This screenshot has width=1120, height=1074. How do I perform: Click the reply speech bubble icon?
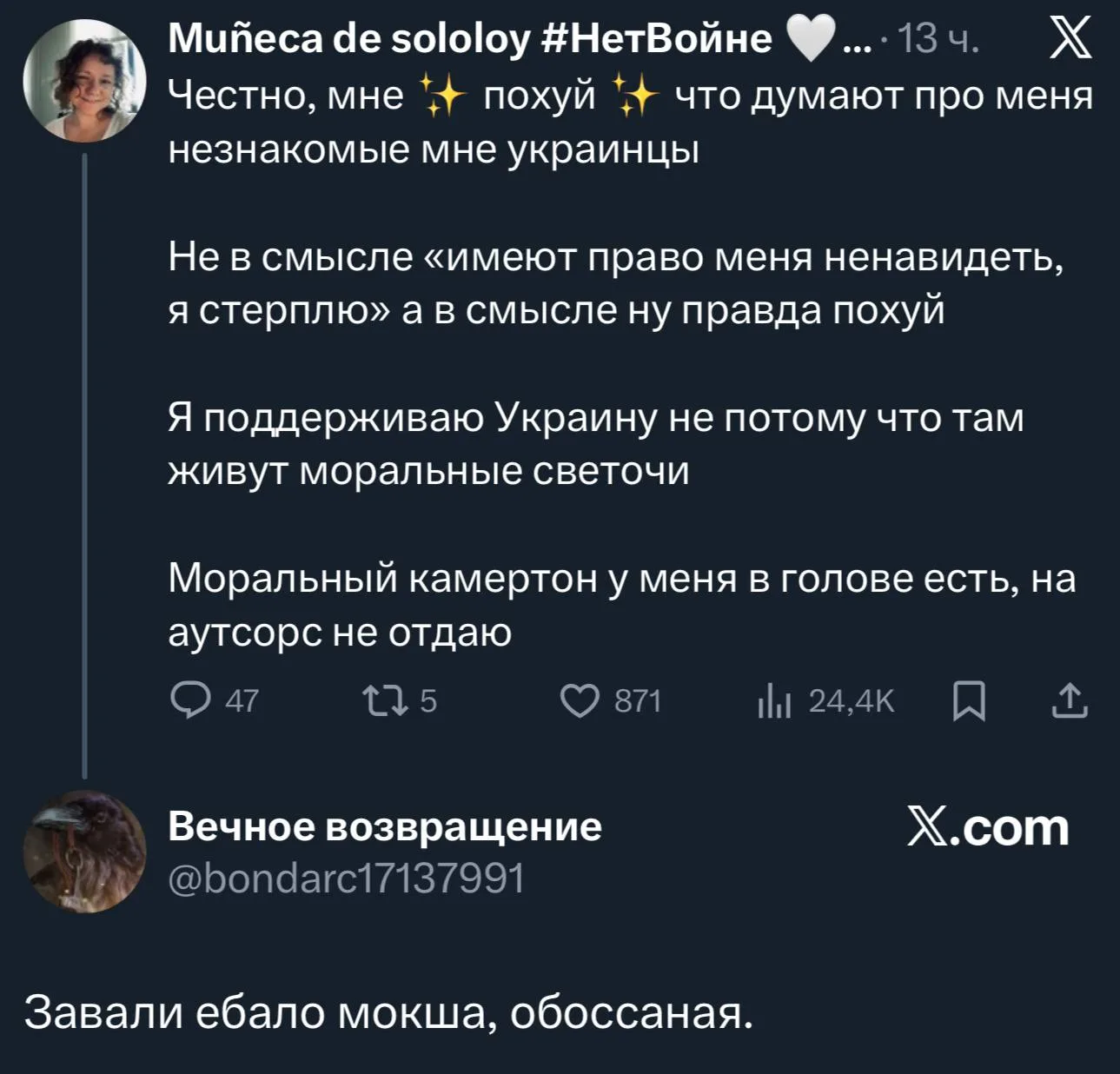(x=190, y=700)
